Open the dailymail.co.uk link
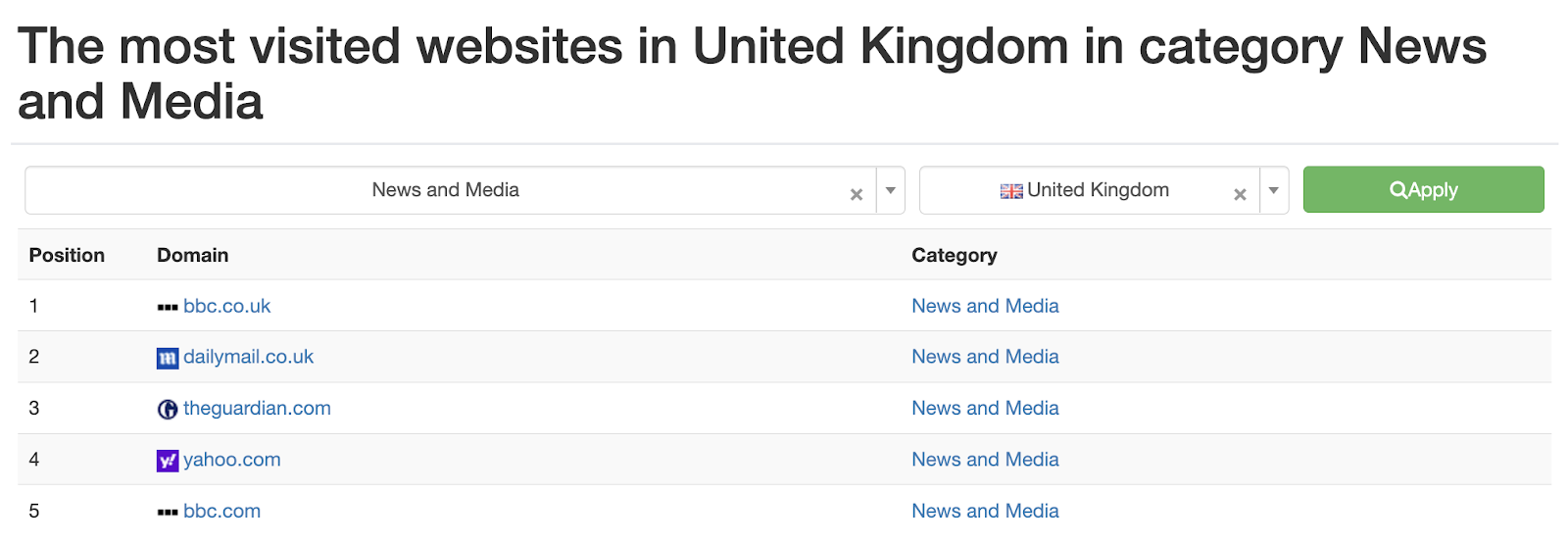 (x=248, y=357)
